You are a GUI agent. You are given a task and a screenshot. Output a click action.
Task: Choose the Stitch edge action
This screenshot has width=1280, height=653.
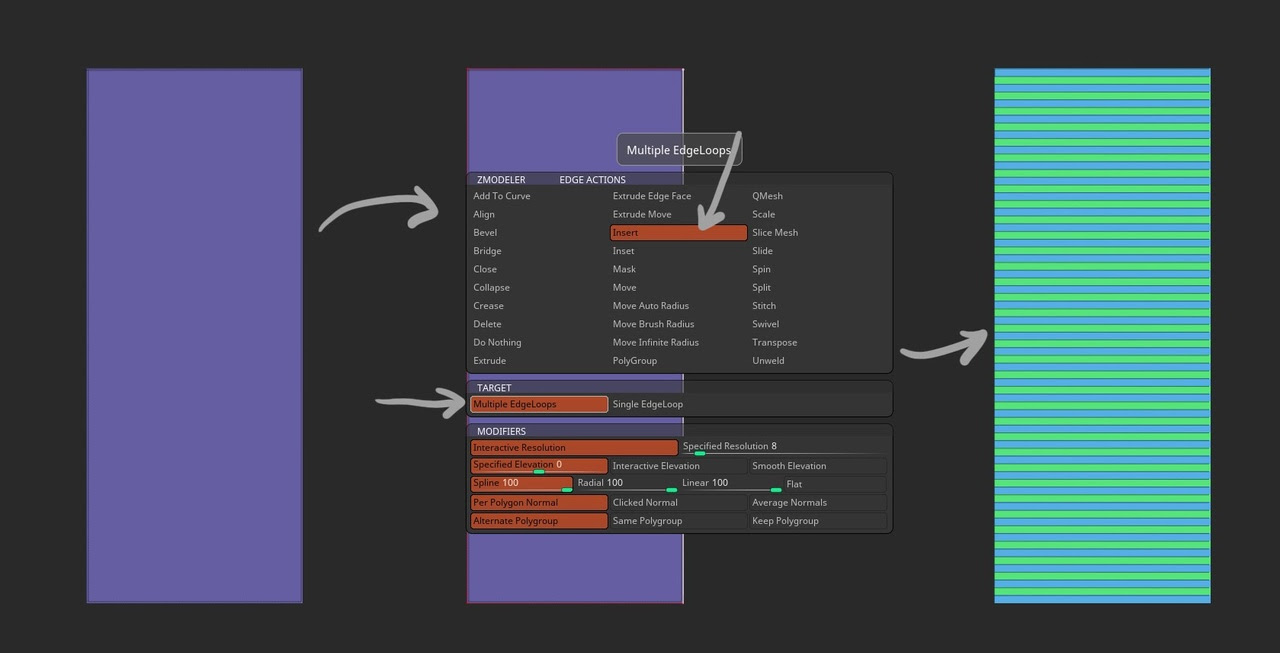click(764, 306)
